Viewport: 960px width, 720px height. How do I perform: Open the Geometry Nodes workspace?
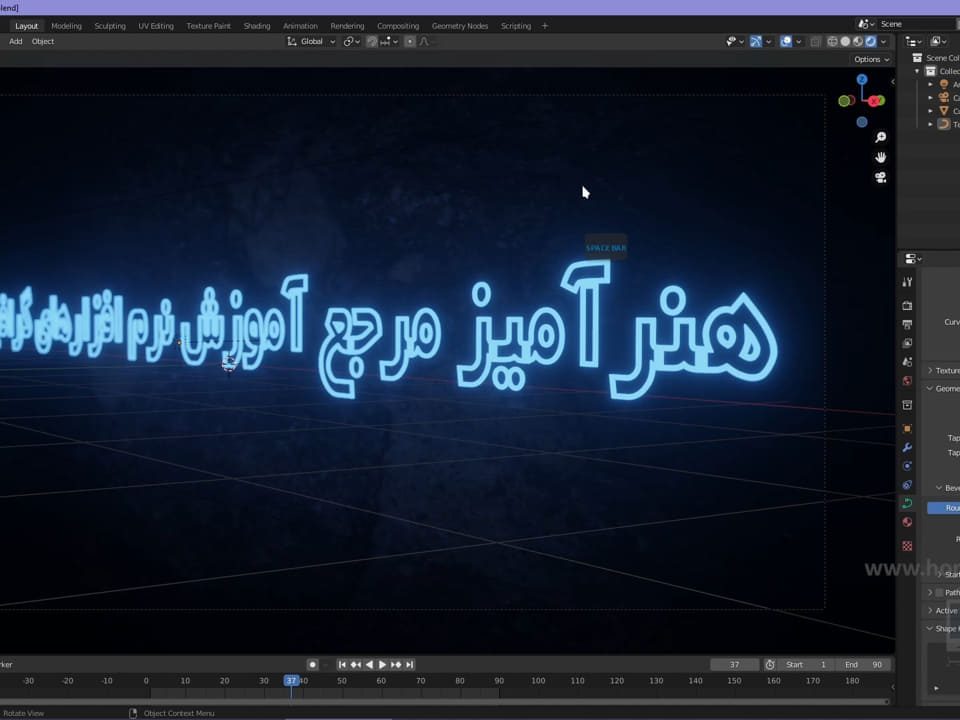460,26
